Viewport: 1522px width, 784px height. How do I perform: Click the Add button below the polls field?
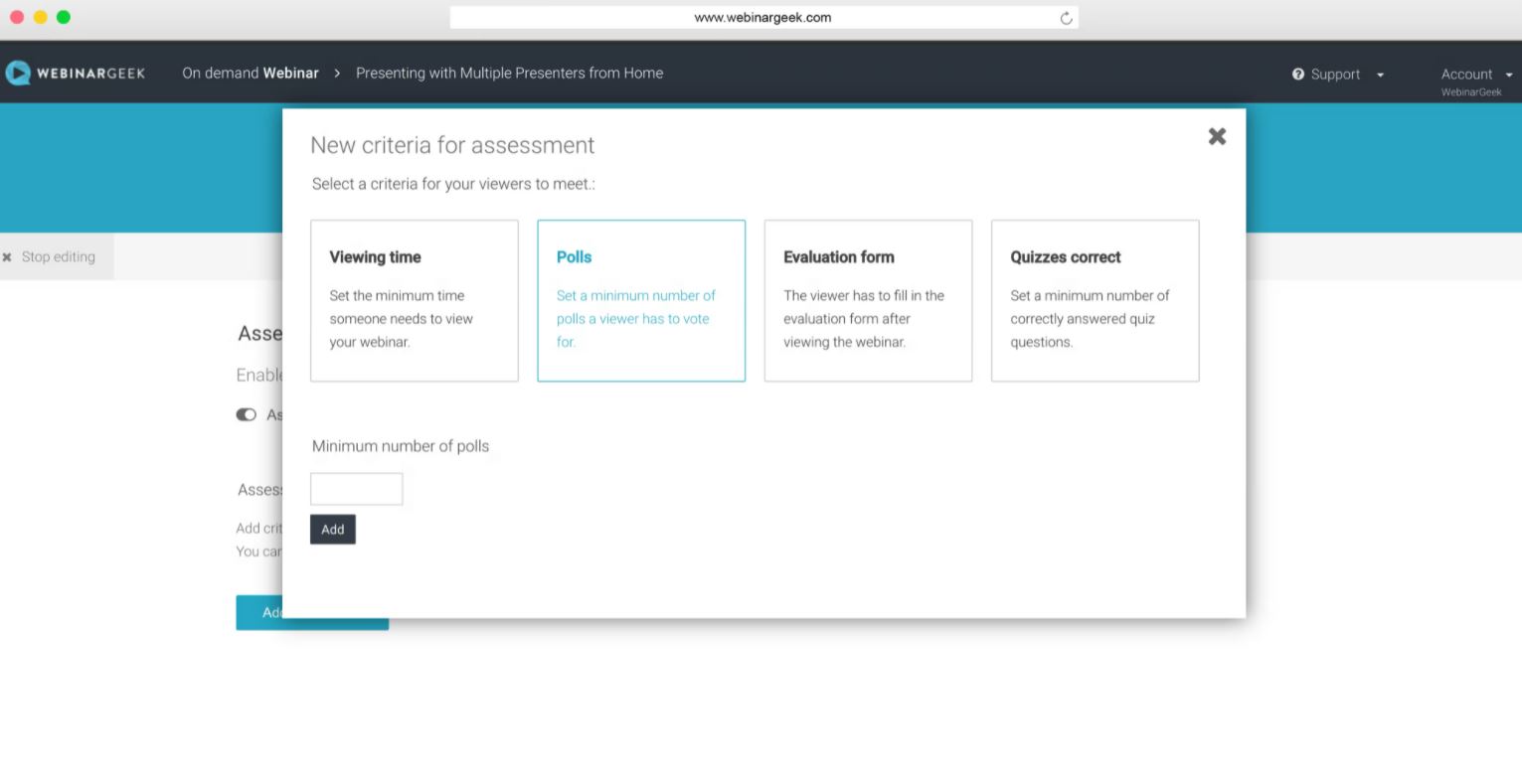click(x=332, y=529)
